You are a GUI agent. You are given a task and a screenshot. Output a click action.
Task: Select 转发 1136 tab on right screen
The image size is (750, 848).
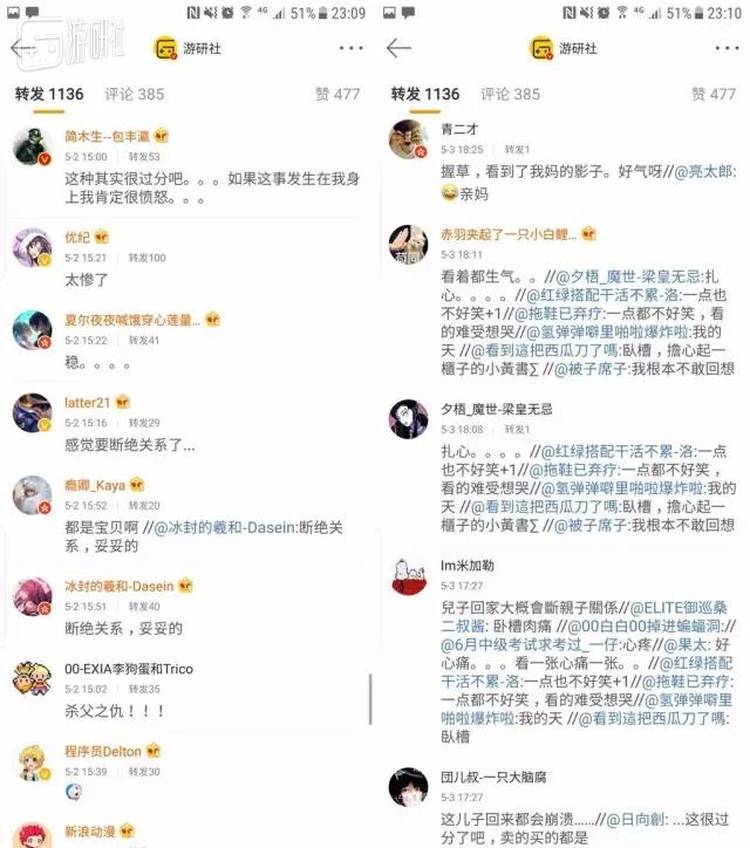[425, 94]
